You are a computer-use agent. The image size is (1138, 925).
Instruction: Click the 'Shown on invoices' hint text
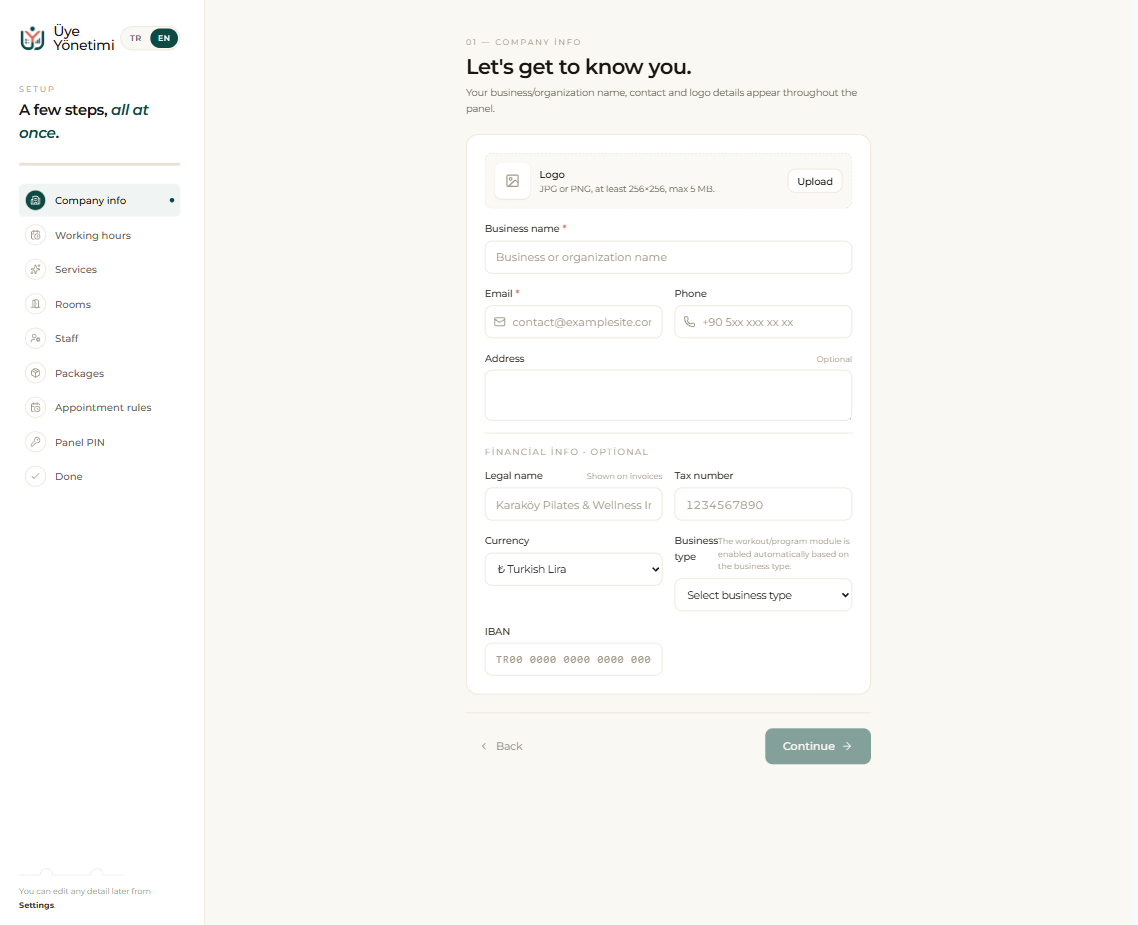pos(624,477)
